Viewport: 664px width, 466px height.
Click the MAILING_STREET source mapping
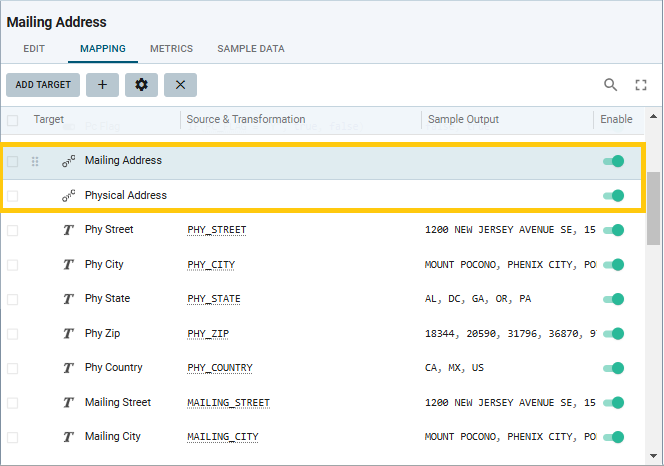pos(228,403)
